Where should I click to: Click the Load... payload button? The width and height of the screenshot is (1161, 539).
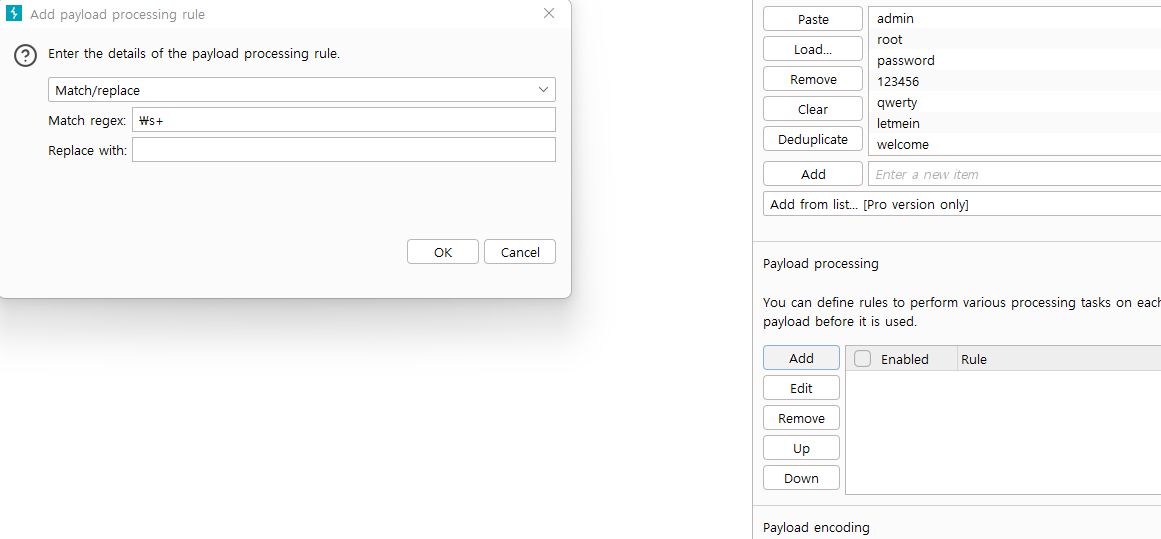812,49
